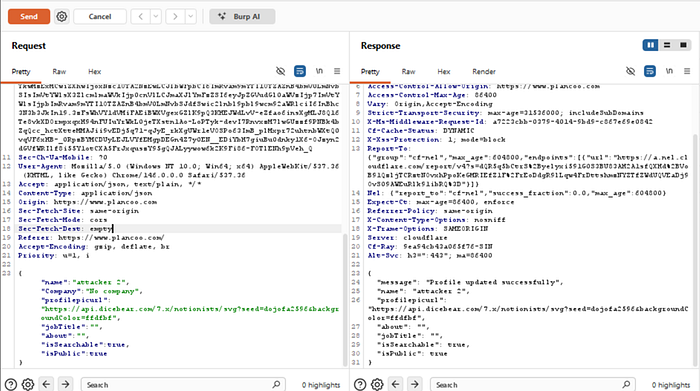Switch to the Response Hex tab
Screen dimensions: 700x391
click(x=444, y=71)
